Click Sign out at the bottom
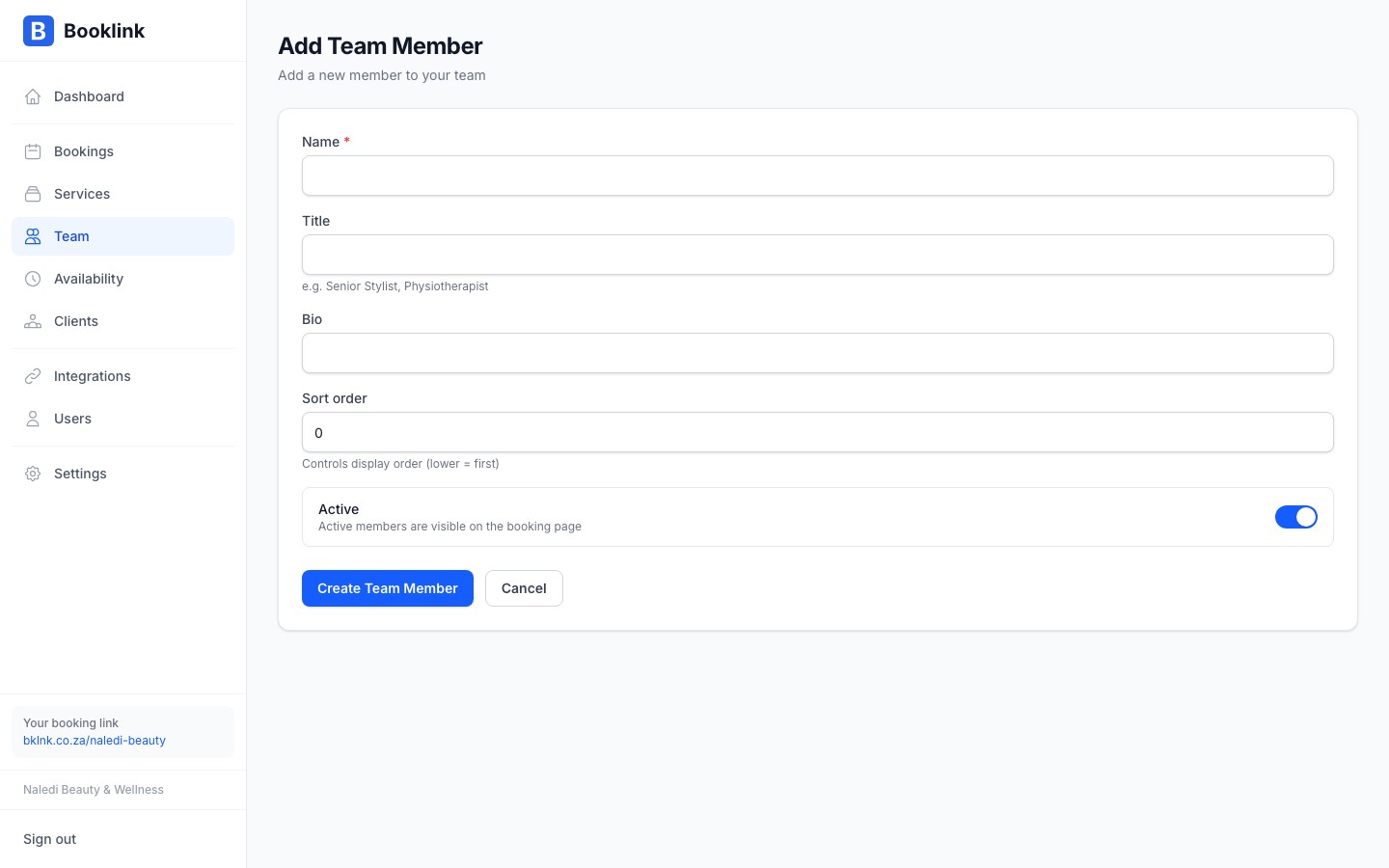 tap(49, 839)
